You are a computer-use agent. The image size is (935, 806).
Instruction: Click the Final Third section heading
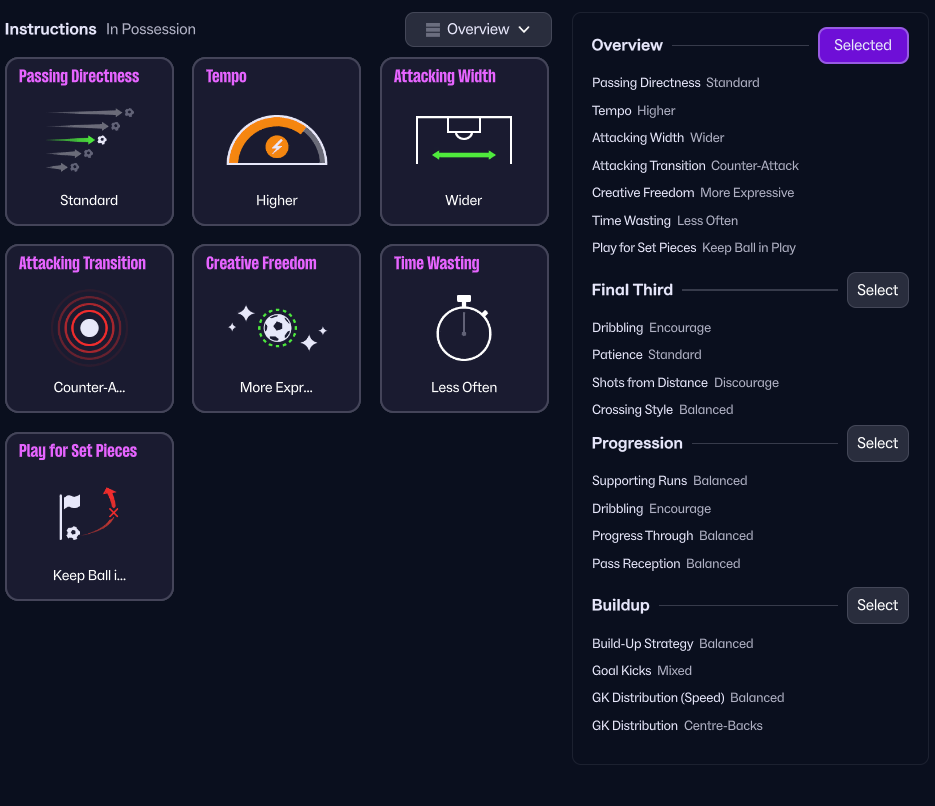pyautogui.click(x=632, y=290)
